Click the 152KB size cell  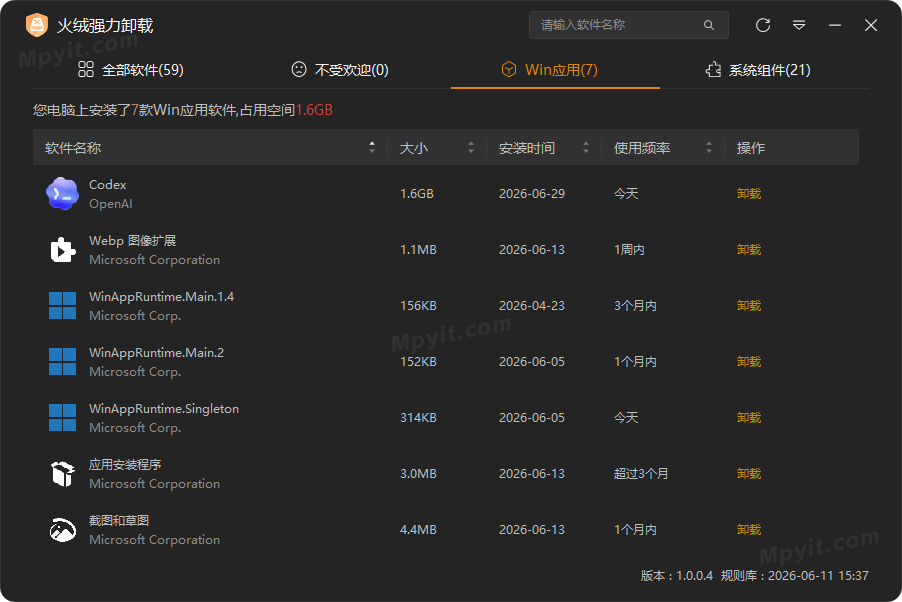click(418, 361)
